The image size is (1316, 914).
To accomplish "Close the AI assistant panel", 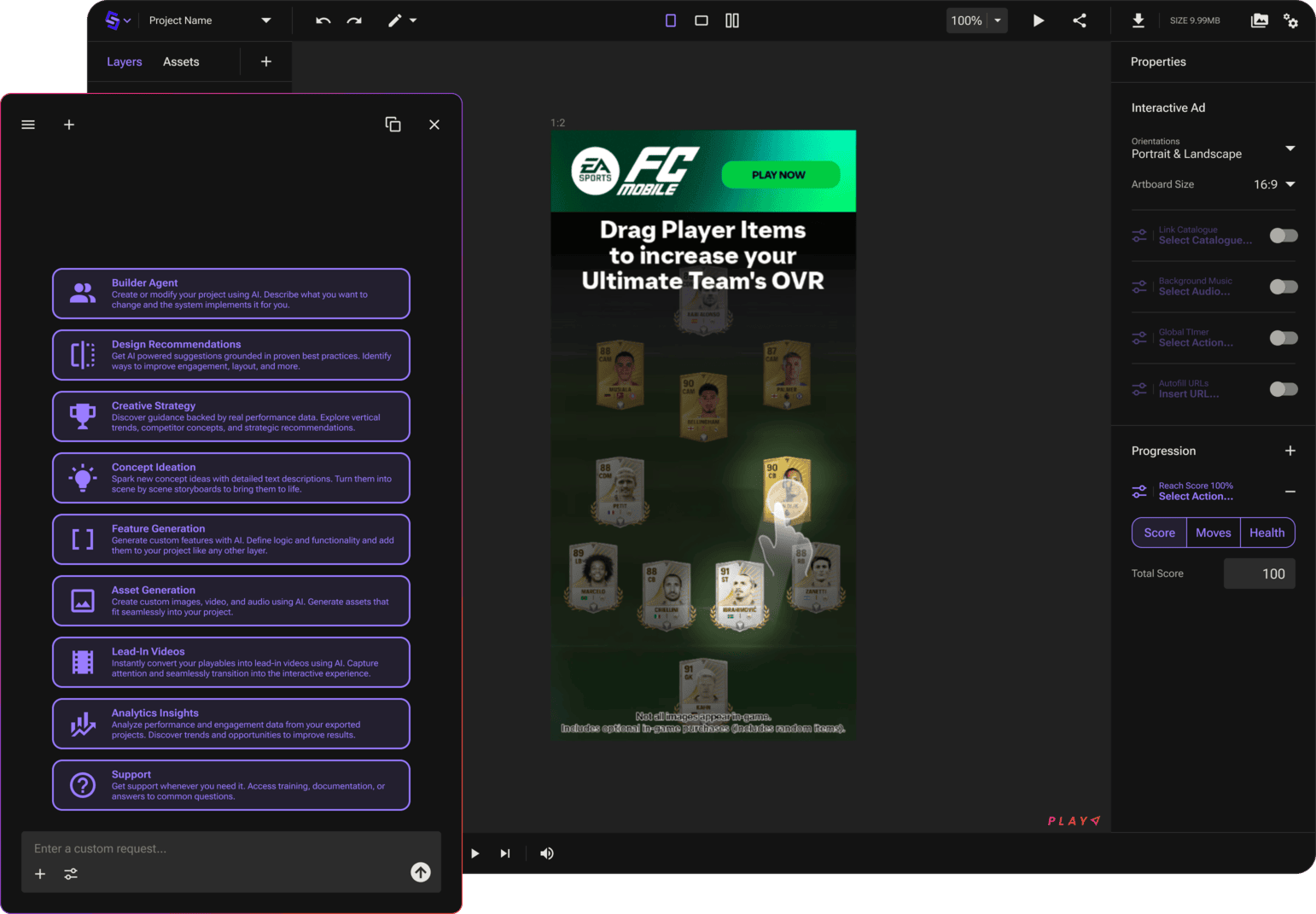I will coord(434,125).
